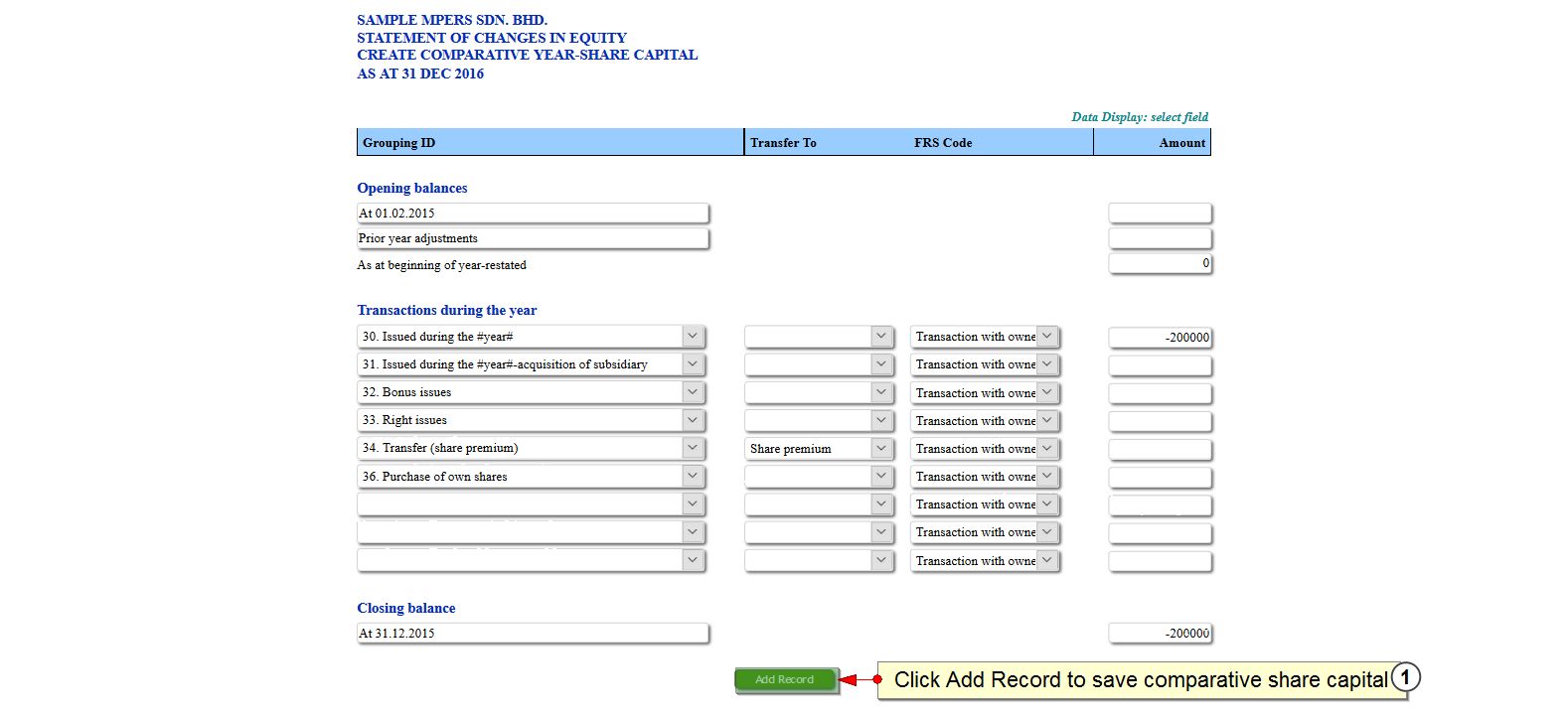Open the '34. Transfer (share premium)' grouping dropdown
The width and height of the screenshot is (1568, 719).
531,449
